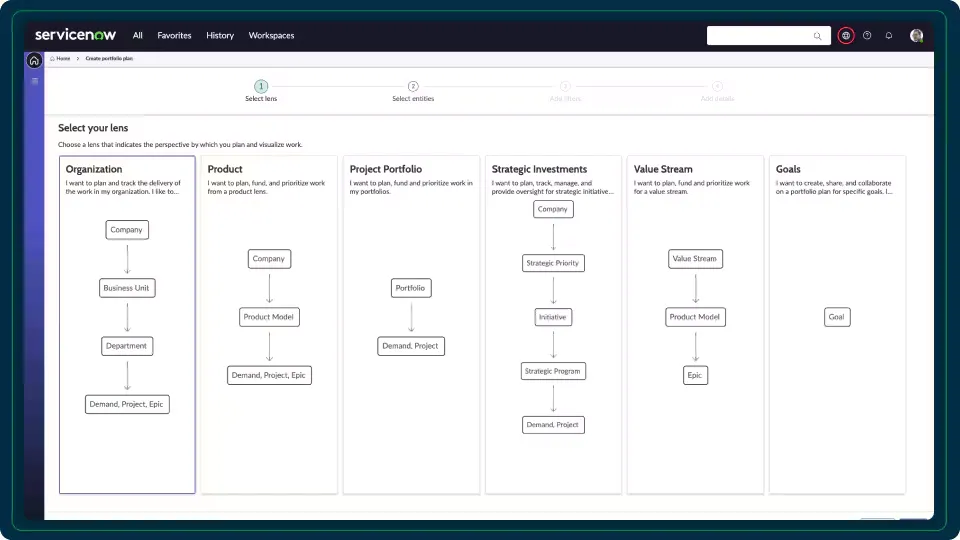This screenshot has width=960, height=540.
Task: Click the Select your lens heading
Action: (93, 128)
